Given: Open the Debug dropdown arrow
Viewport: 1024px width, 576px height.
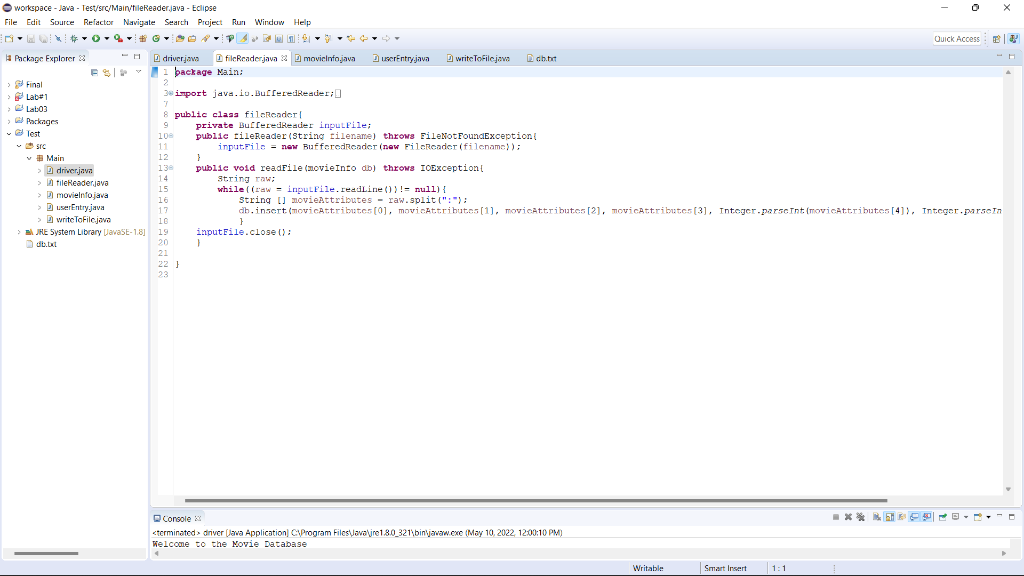Looking at the screenshot, I should 84,39.
